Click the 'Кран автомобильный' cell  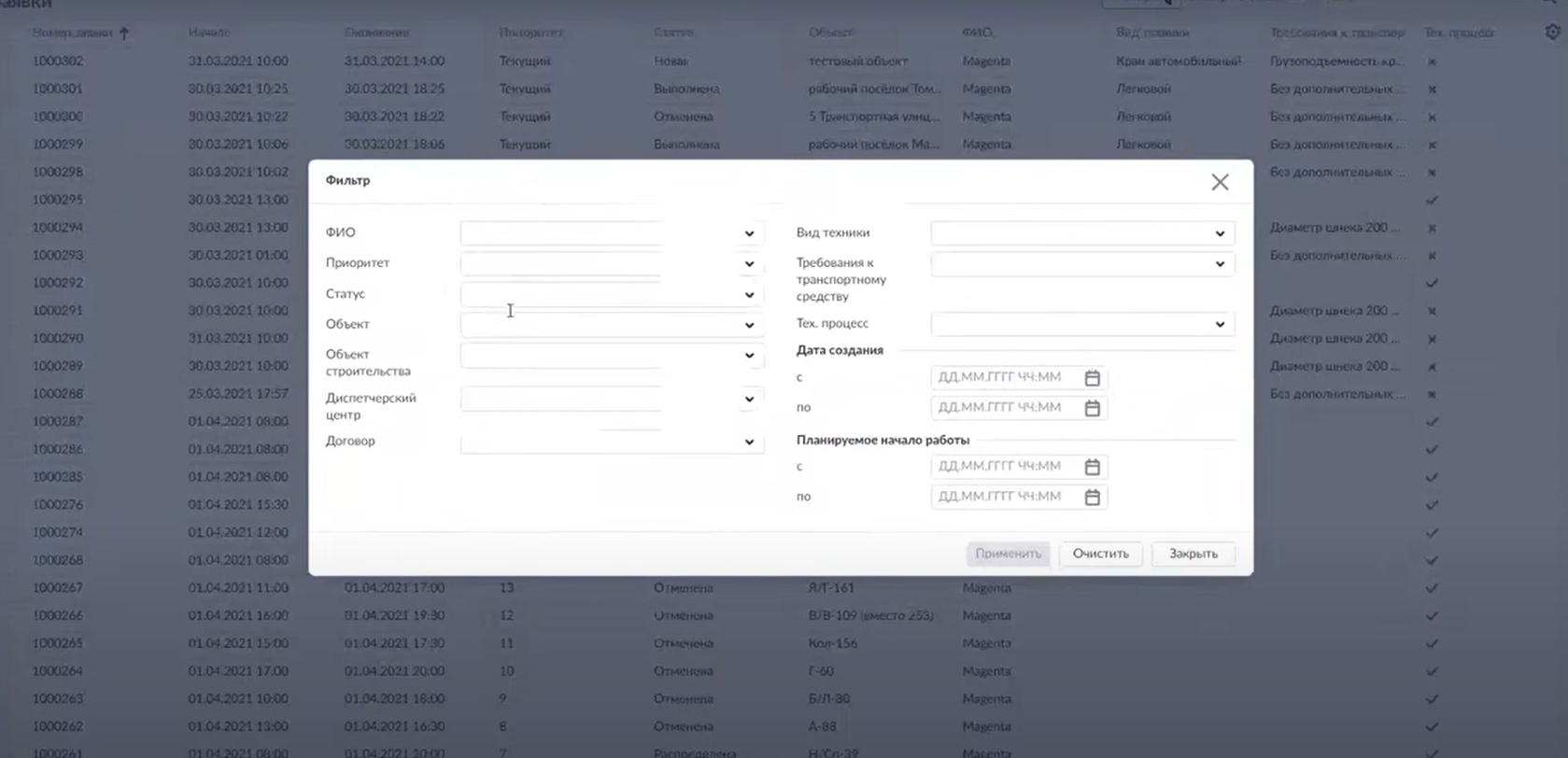click(1179, 61)
